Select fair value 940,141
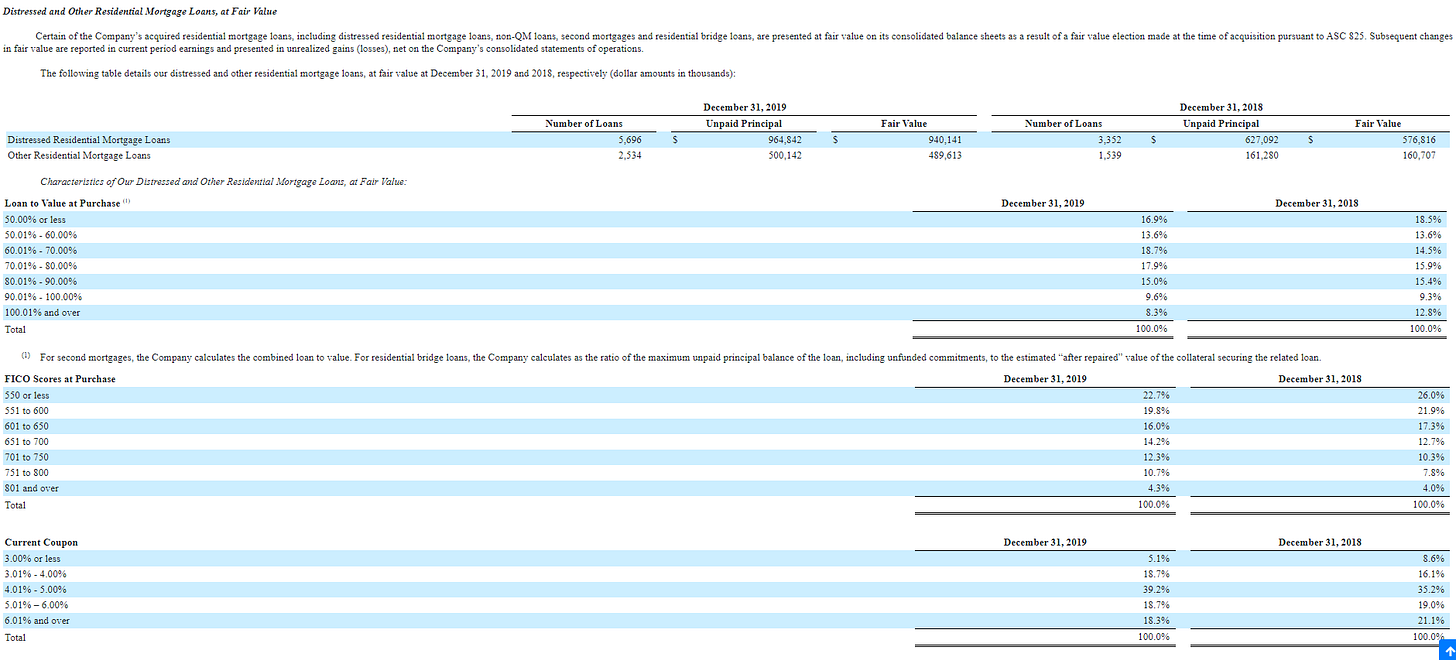This screenshot has width=1456, height=660. (x=944, y=140)
